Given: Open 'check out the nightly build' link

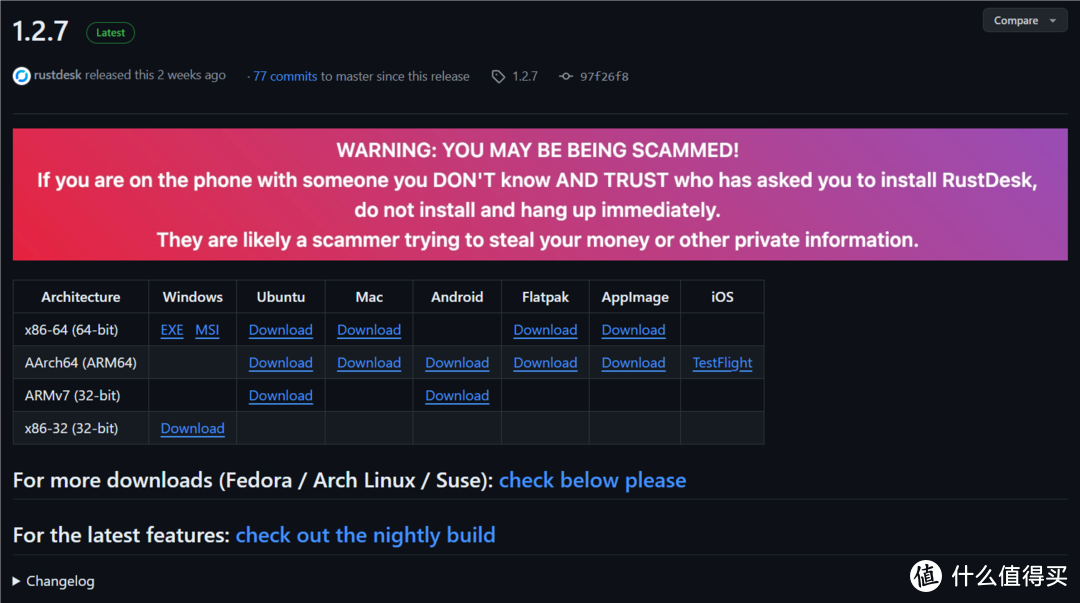Looking at the screenshot, I should tap(365, 535).
